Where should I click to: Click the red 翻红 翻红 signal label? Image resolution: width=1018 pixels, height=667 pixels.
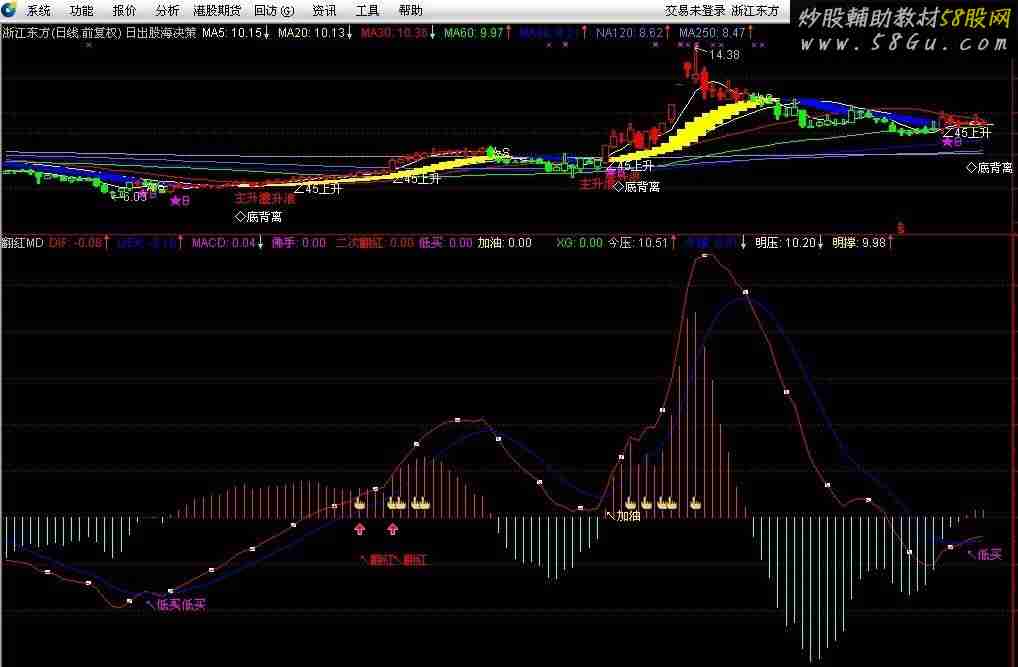click(395, 560)
